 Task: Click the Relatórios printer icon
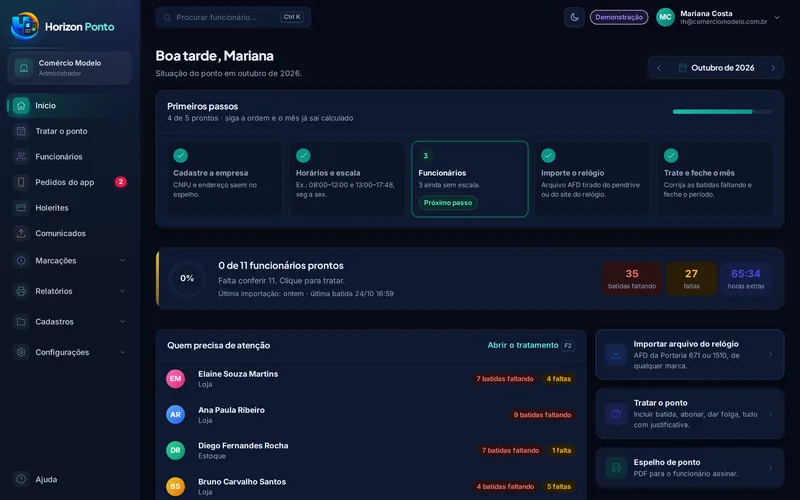tap(21, 291)
